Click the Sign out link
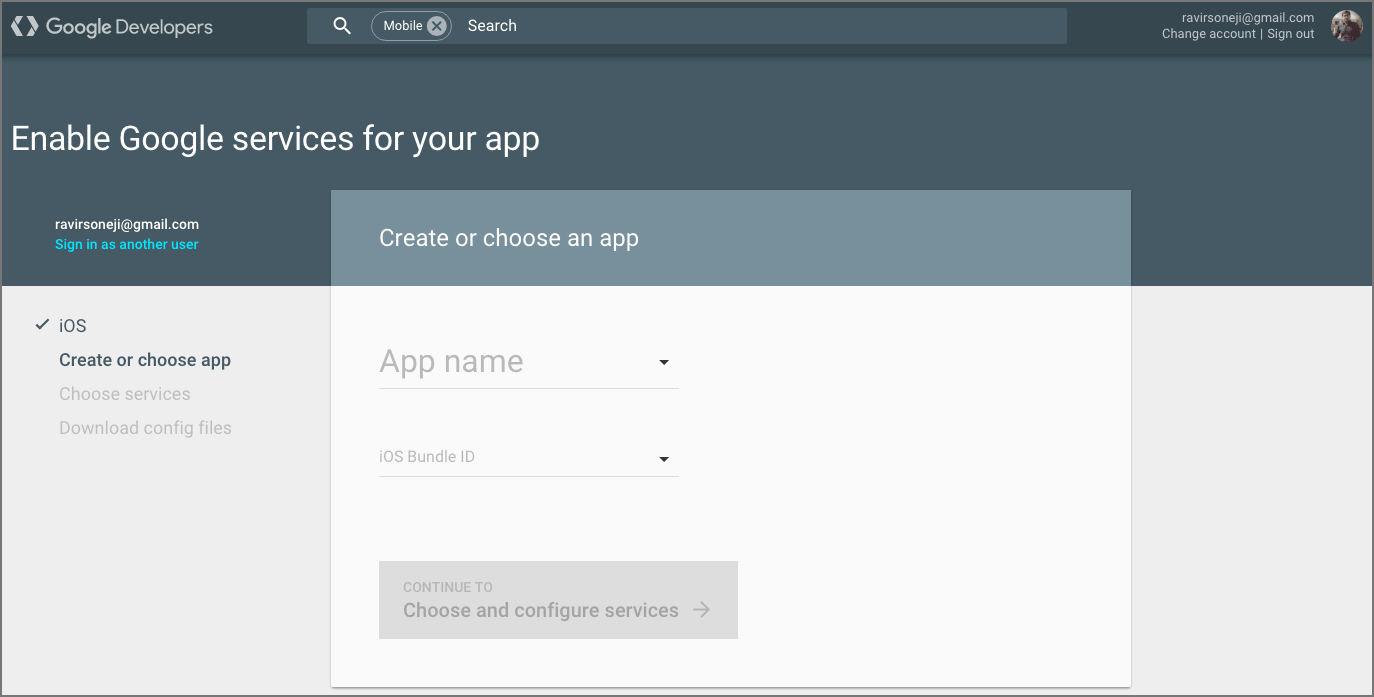1374x697 pixels. pyautogui.click(x=1290, y=33)
